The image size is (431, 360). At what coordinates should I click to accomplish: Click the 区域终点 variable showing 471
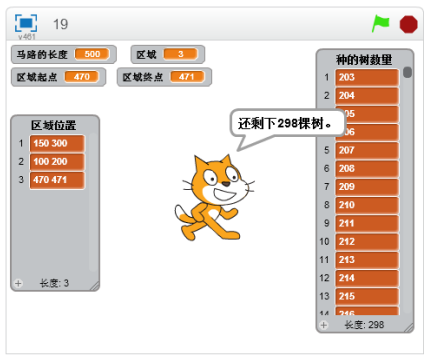coord(164,77)
